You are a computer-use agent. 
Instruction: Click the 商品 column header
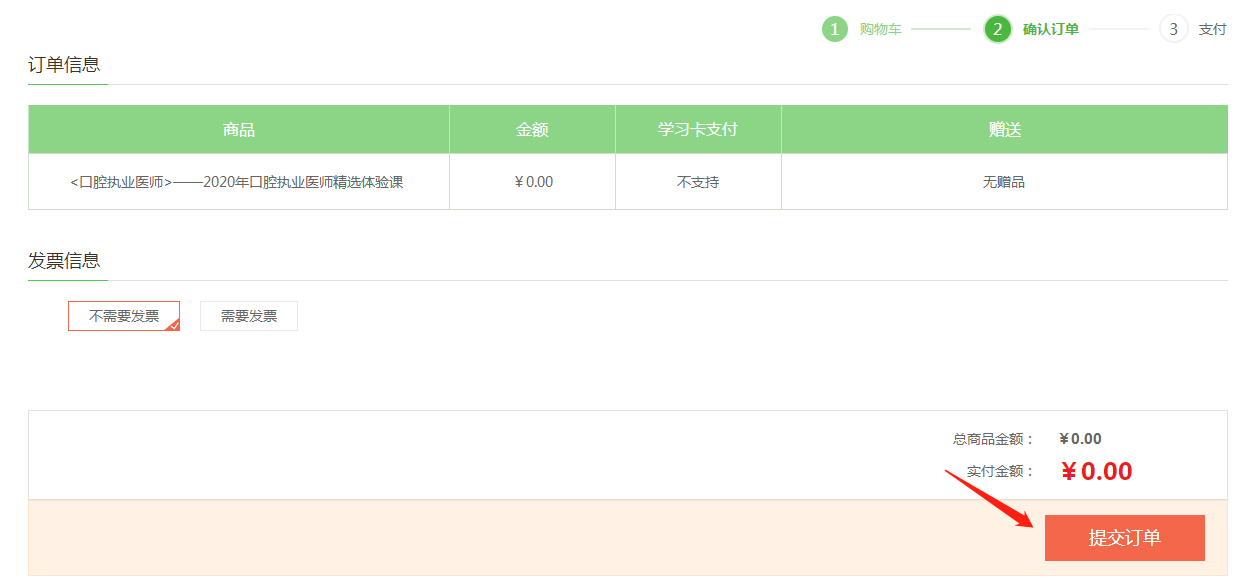(x=238, y=130)
